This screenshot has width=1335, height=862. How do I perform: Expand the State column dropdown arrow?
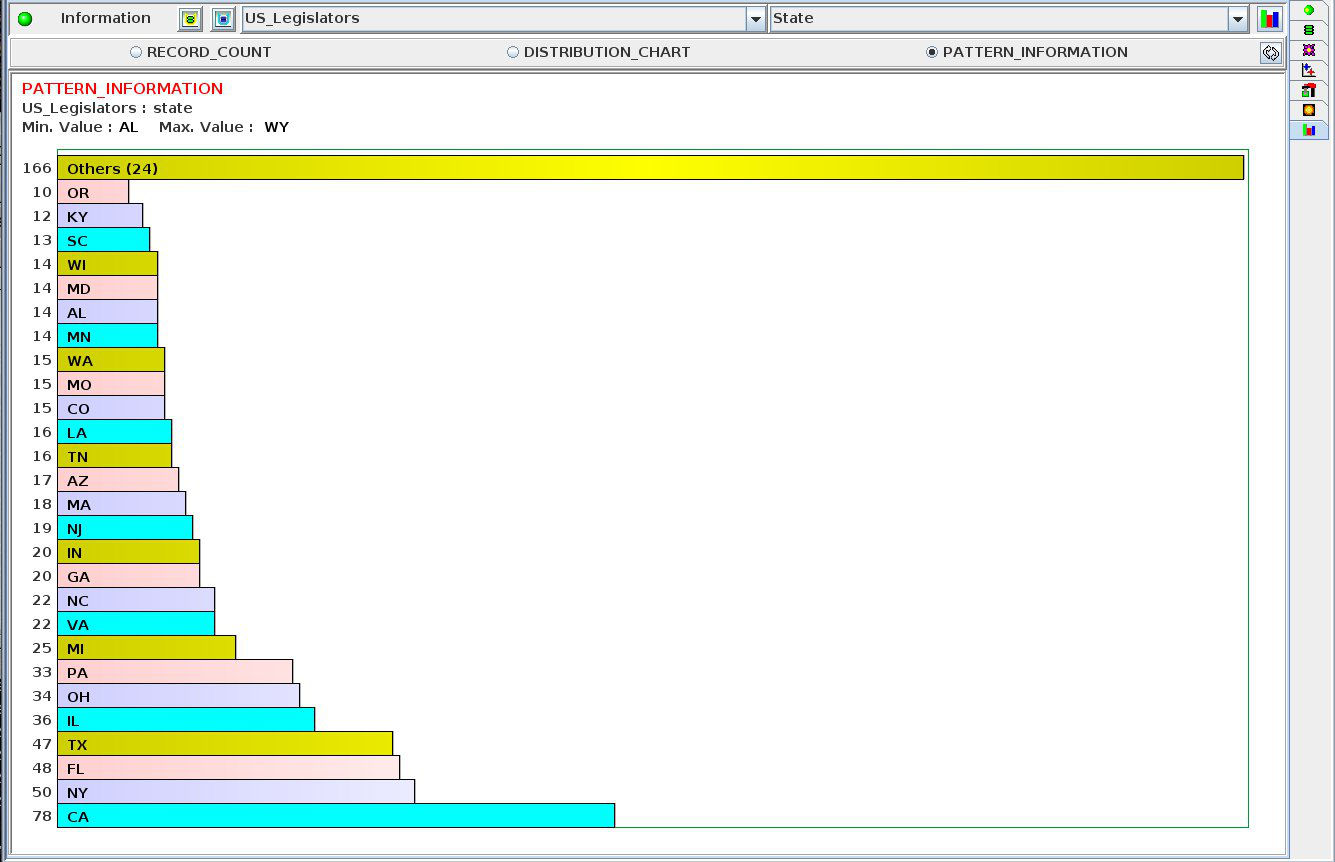pos(1238,19)
